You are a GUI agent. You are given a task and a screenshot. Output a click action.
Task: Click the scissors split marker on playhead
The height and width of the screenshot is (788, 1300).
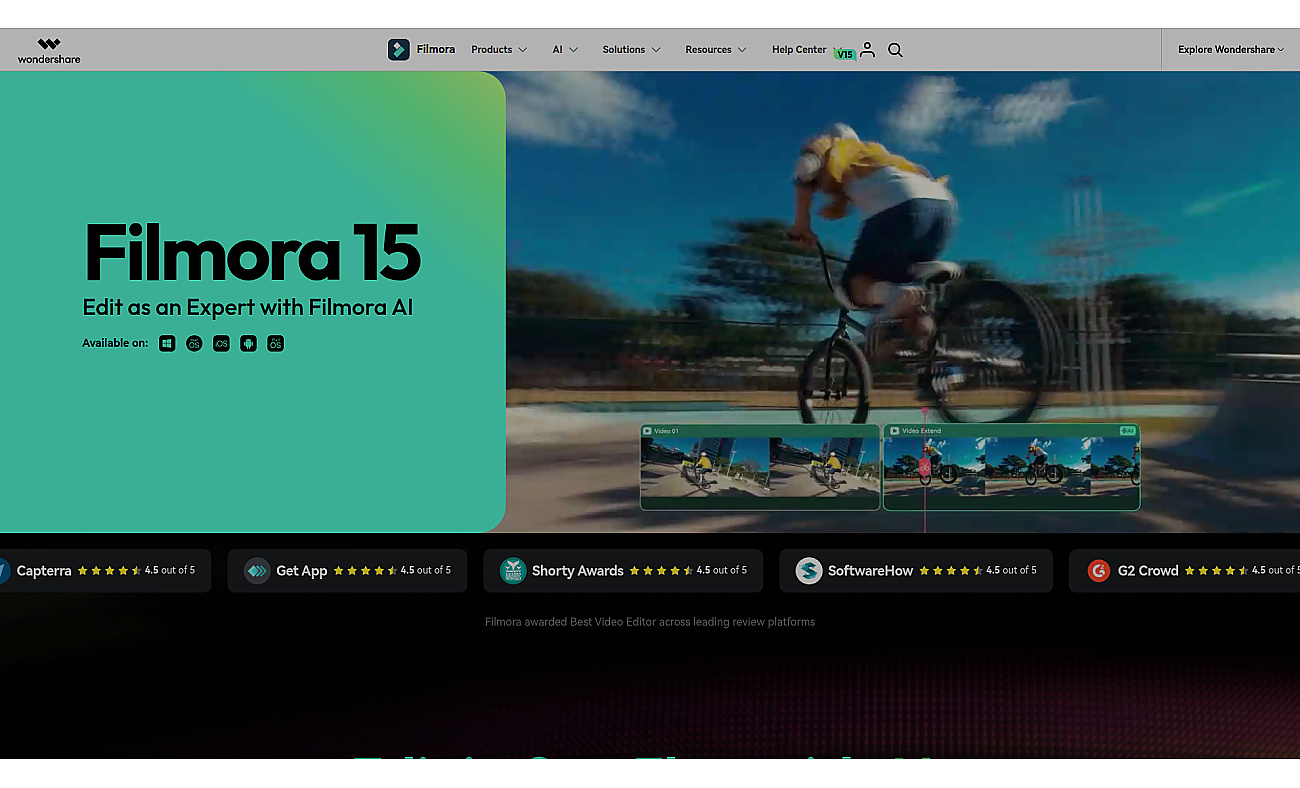click(925, 467)
